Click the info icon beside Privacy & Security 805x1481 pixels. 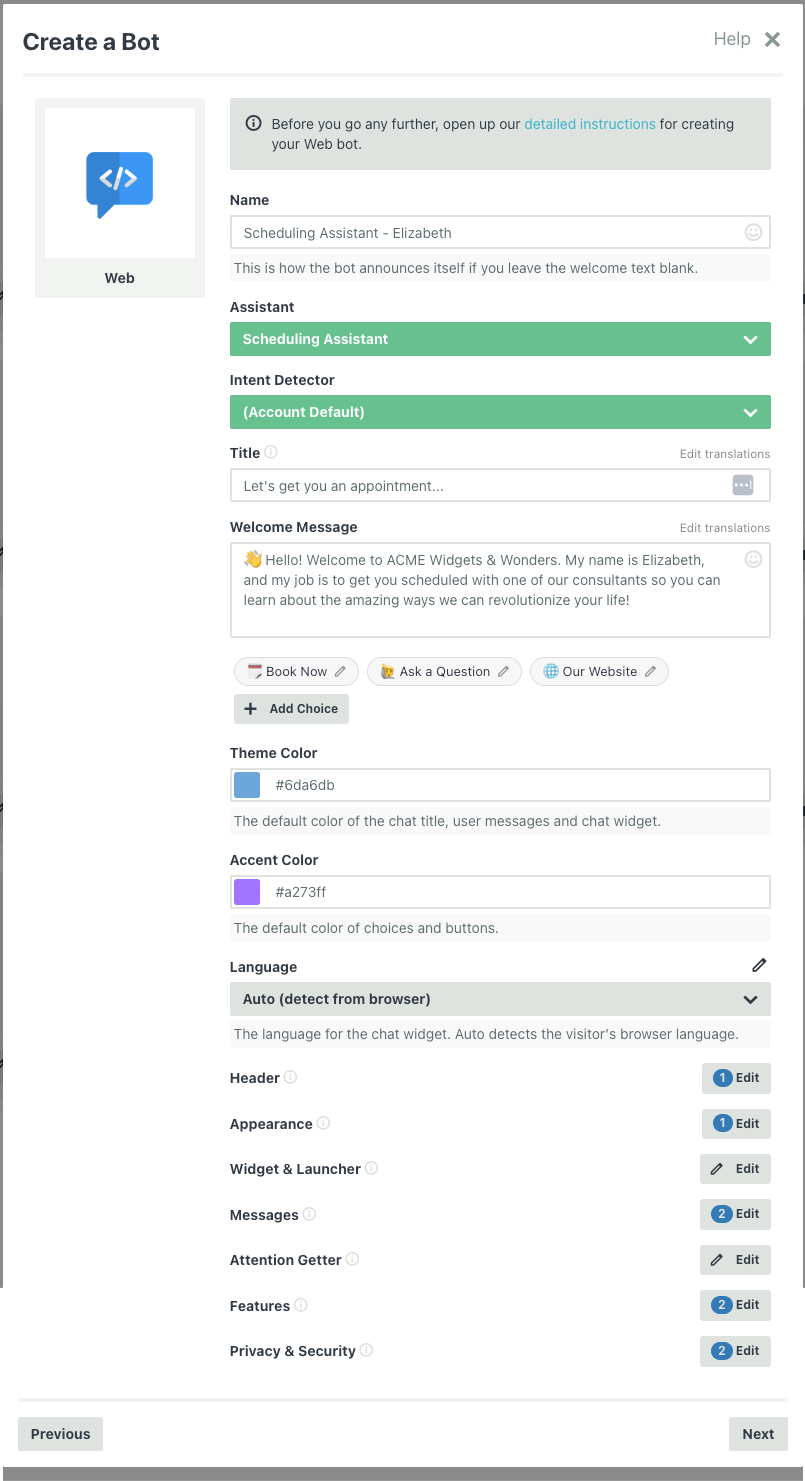point(367,1350)
